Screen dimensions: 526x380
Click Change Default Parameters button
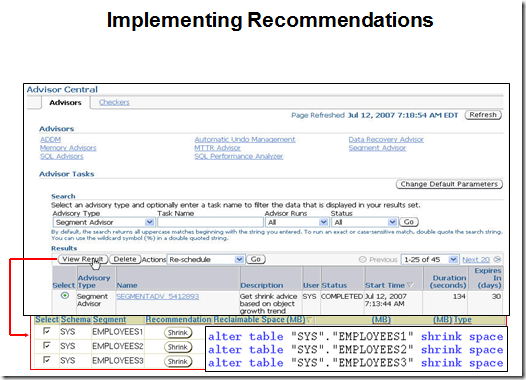[x=449, y=184]
